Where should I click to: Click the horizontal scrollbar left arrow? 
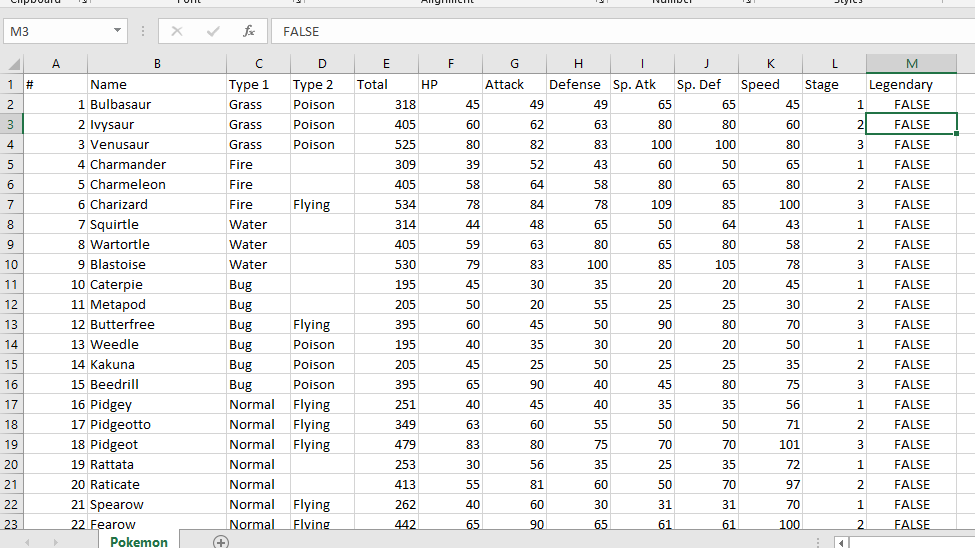[841, 542]
